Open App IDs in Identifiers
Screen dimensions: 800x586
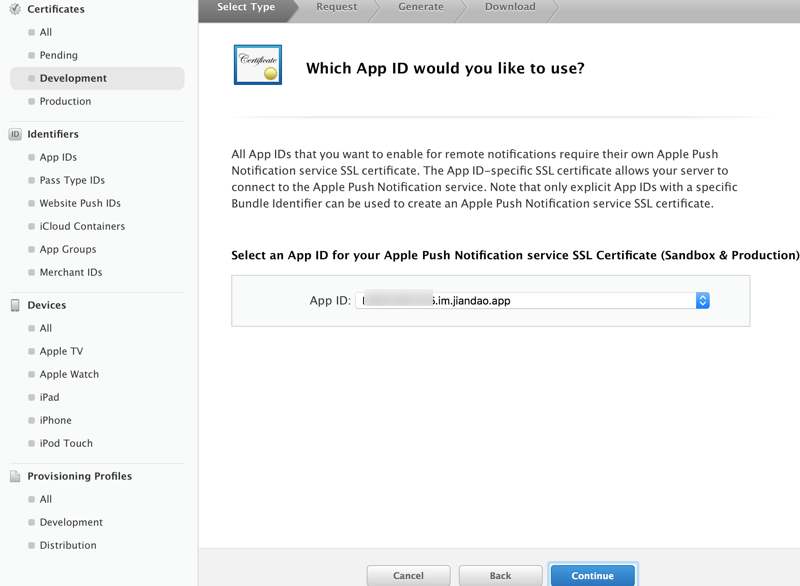pyautogui.click(x=58, y=157)
